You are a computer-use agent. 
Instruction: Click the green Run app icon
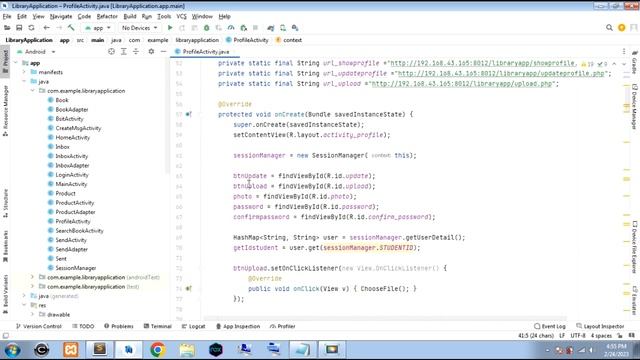pyautogui.click(x=170, y=28)
